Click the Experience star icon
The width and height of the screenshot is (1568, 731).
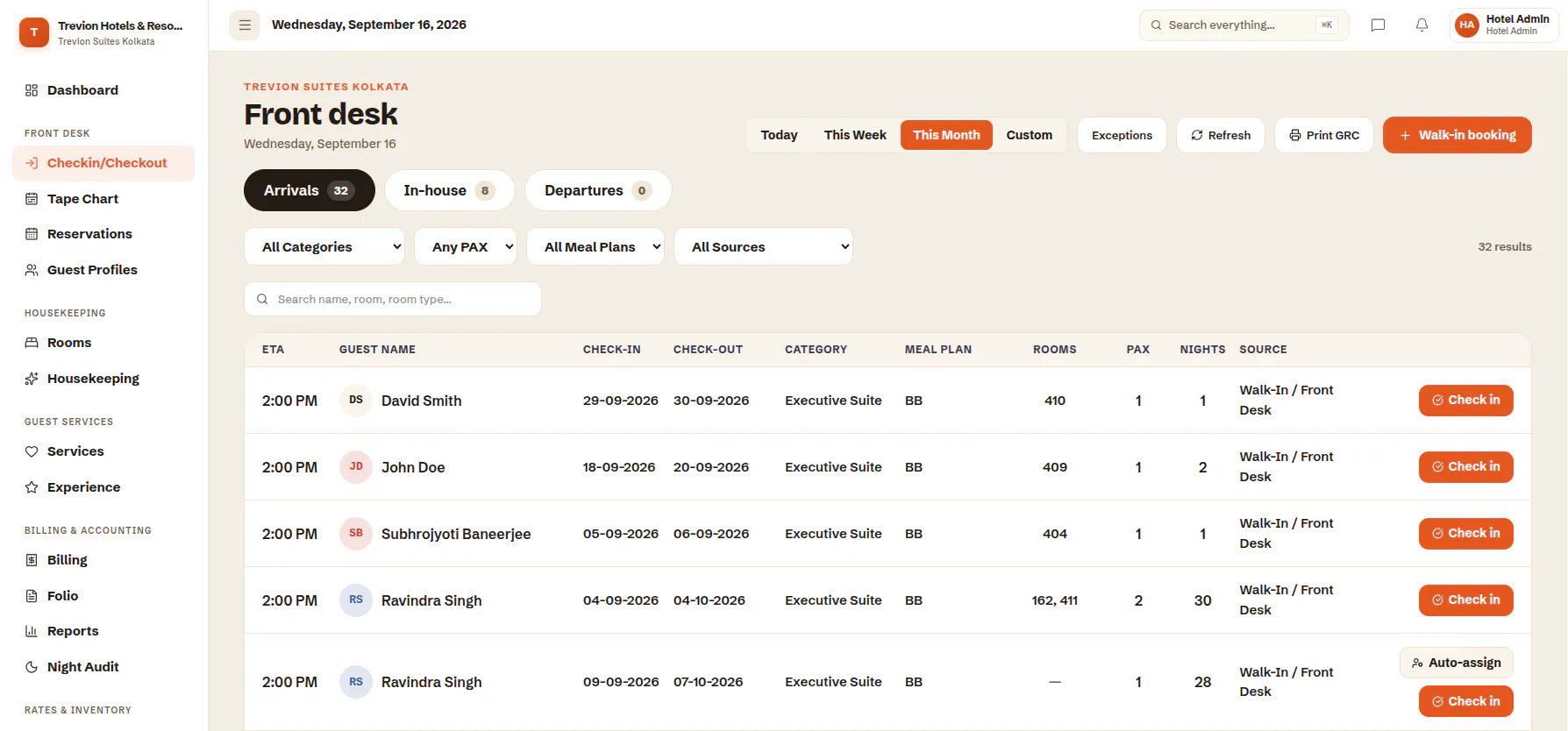[32, 487]
